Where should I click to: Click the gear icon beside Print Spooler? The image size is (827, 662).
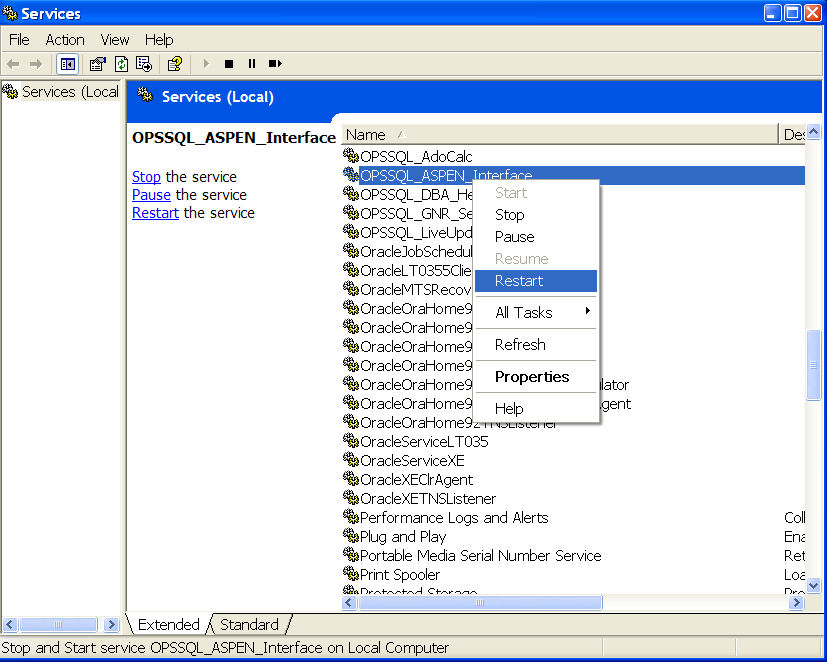[351, 573]
